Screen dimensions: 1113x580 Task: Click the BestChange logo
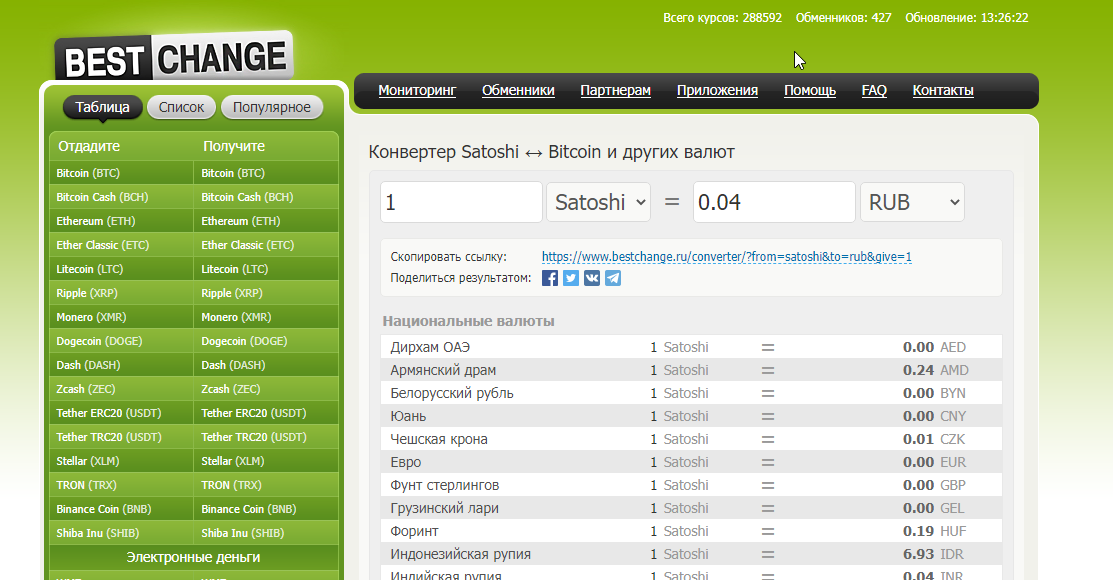174,57
